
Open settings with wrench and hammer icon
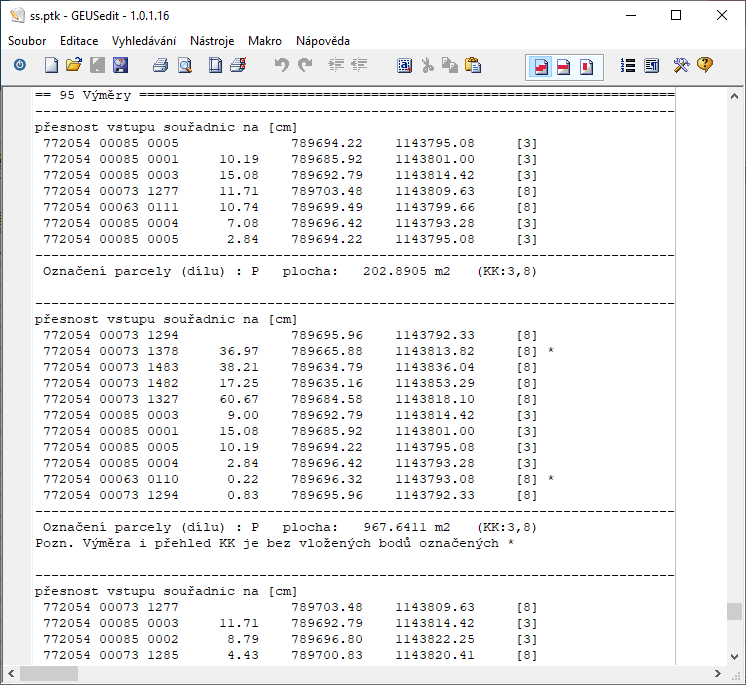682,66
